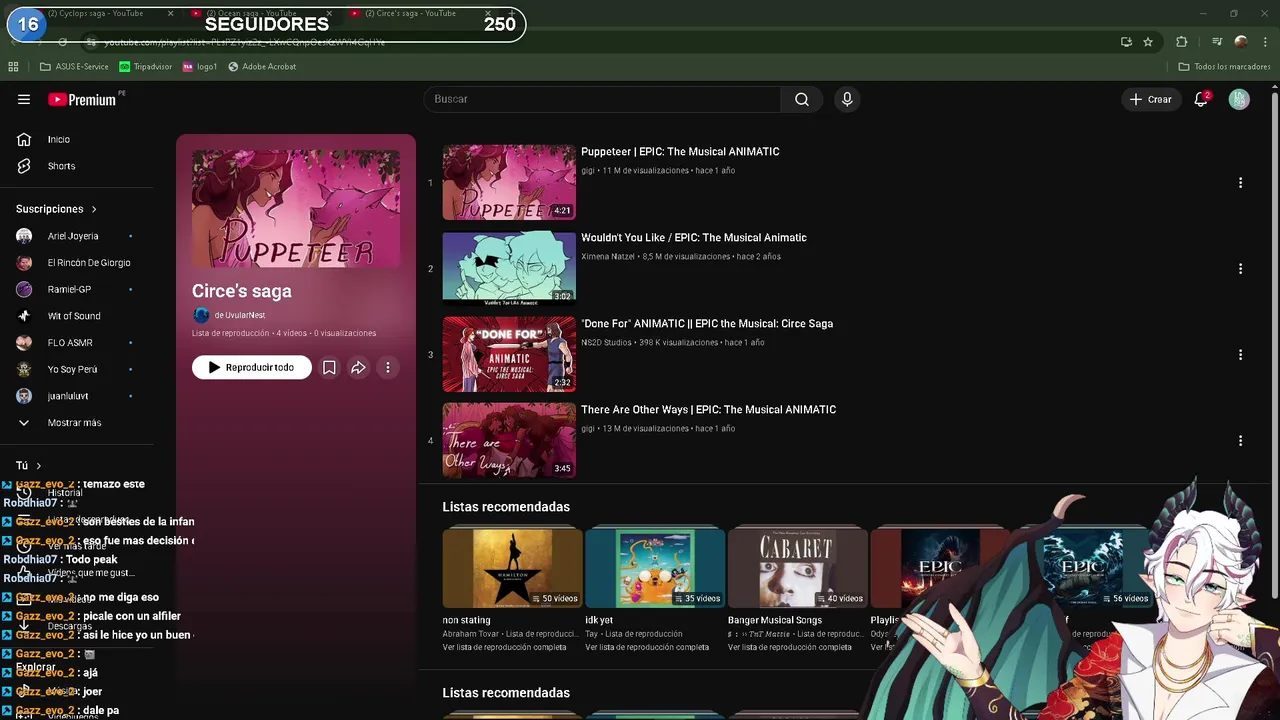Open playlist more options beside share
1280x720 pixels.
(x=388, y=367)
